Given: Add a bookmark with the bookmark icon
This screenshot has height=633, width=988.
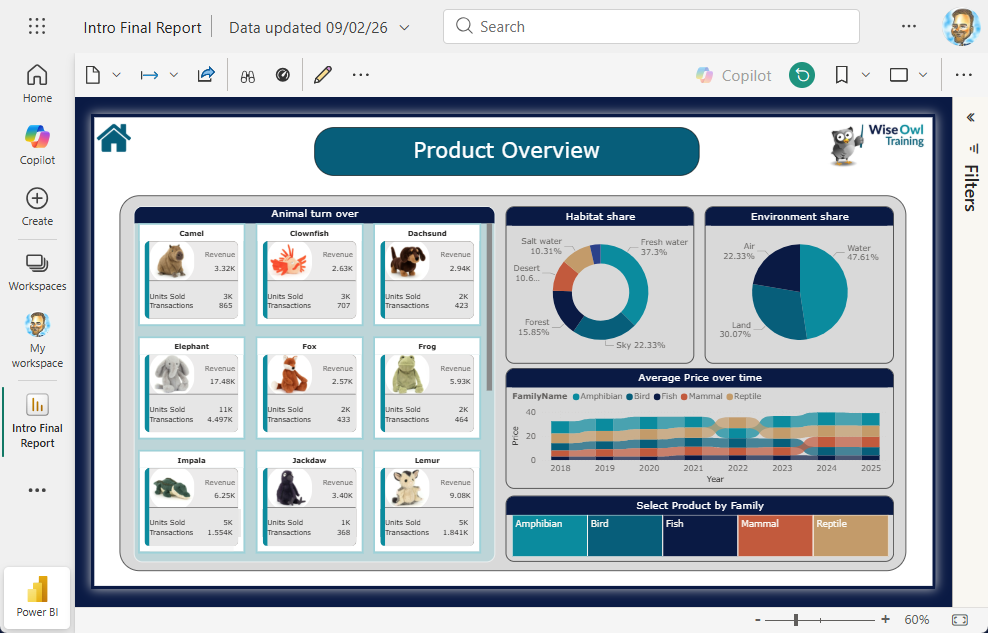Looking at the screenshot, I should click(841, 74).
